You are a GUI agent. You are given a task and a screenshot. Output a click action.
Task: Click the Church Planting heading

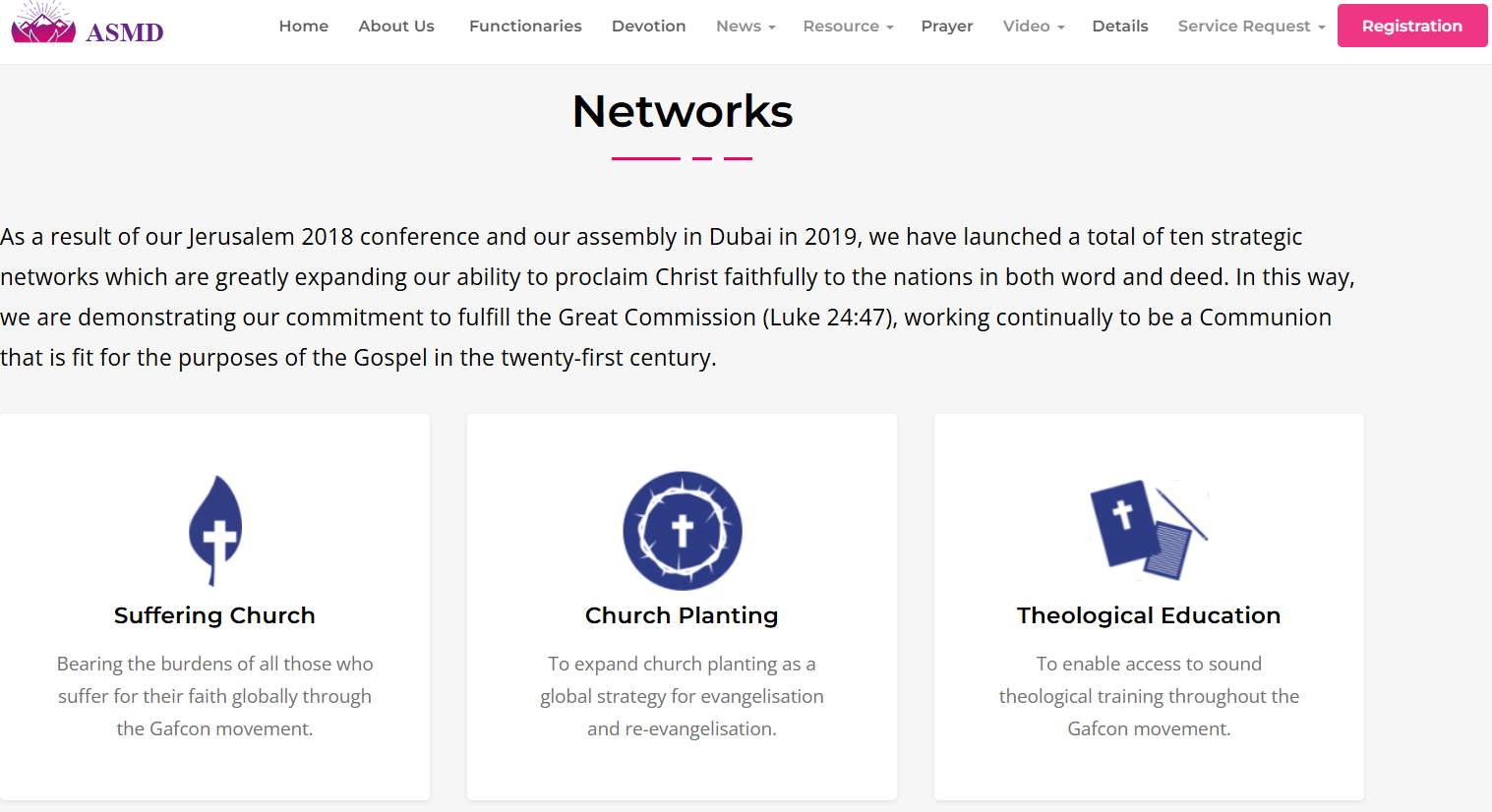682,615
